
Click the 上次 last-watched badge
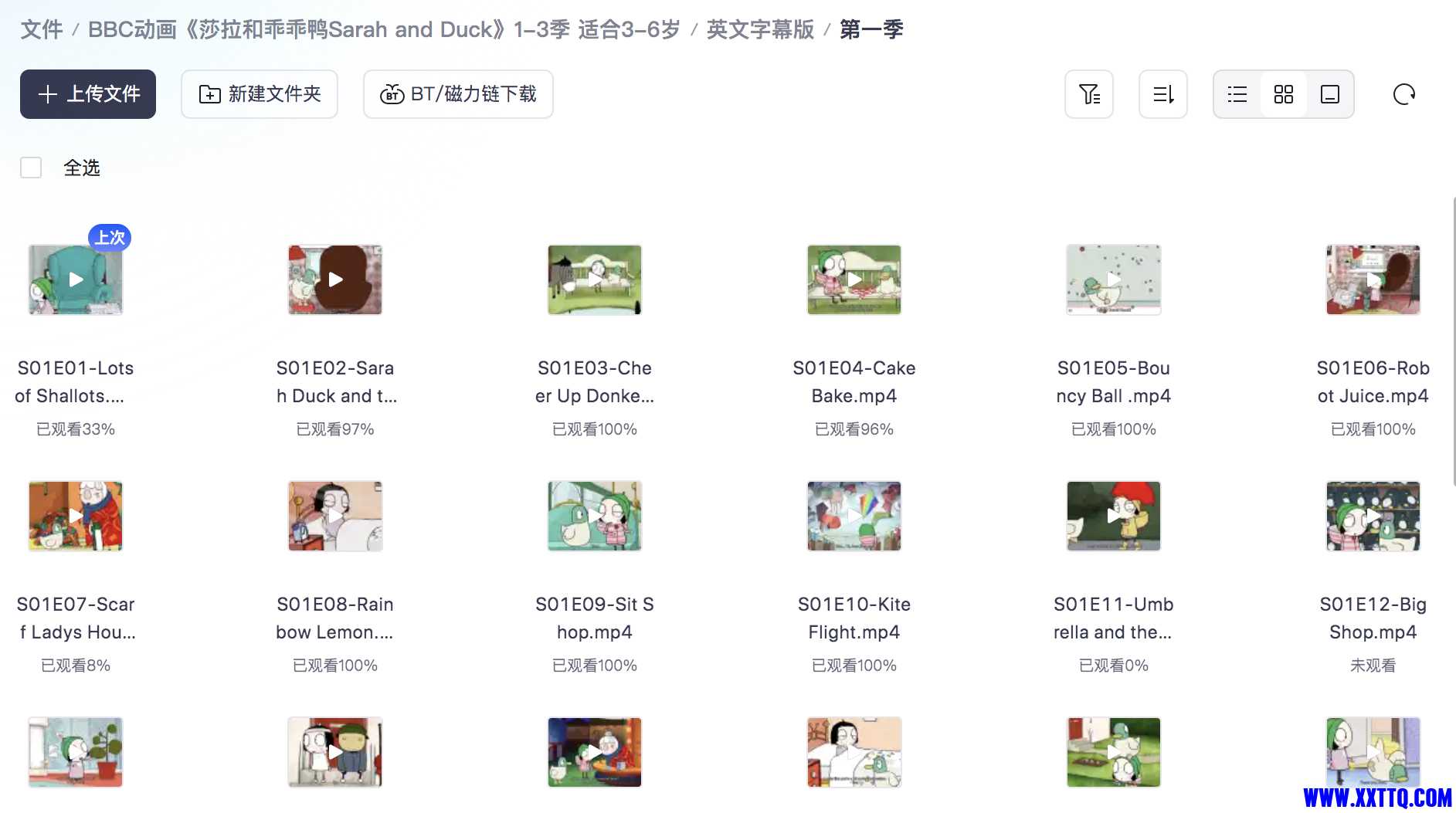[x=110, y=237]
